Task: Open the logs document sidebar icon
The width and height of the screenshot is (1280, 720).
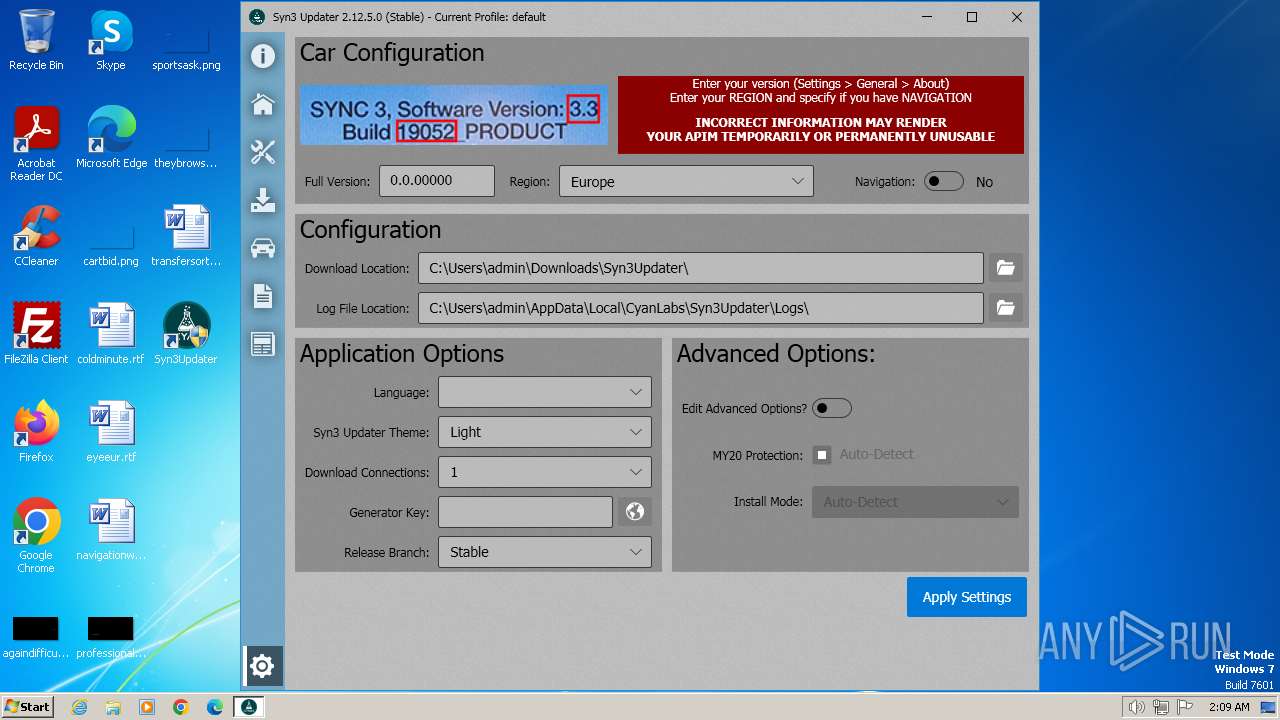Action: (263, 296)
